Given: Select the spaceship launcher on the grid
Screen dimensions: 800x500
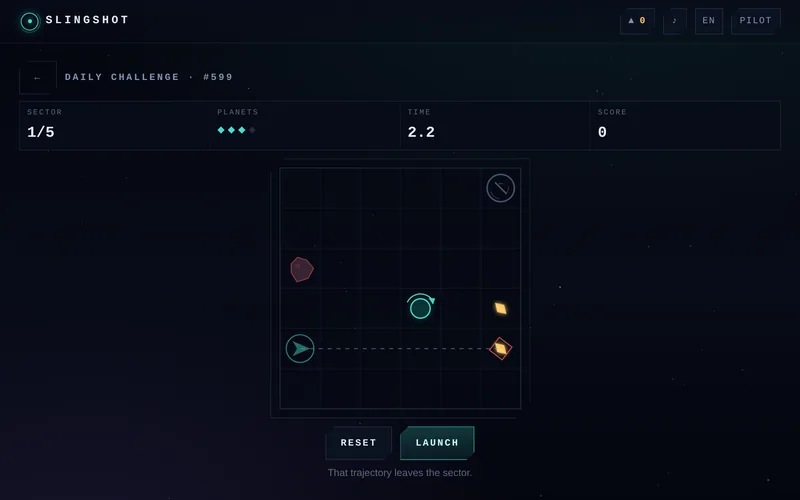Looking at the screenshot, I should pos(300,348).
